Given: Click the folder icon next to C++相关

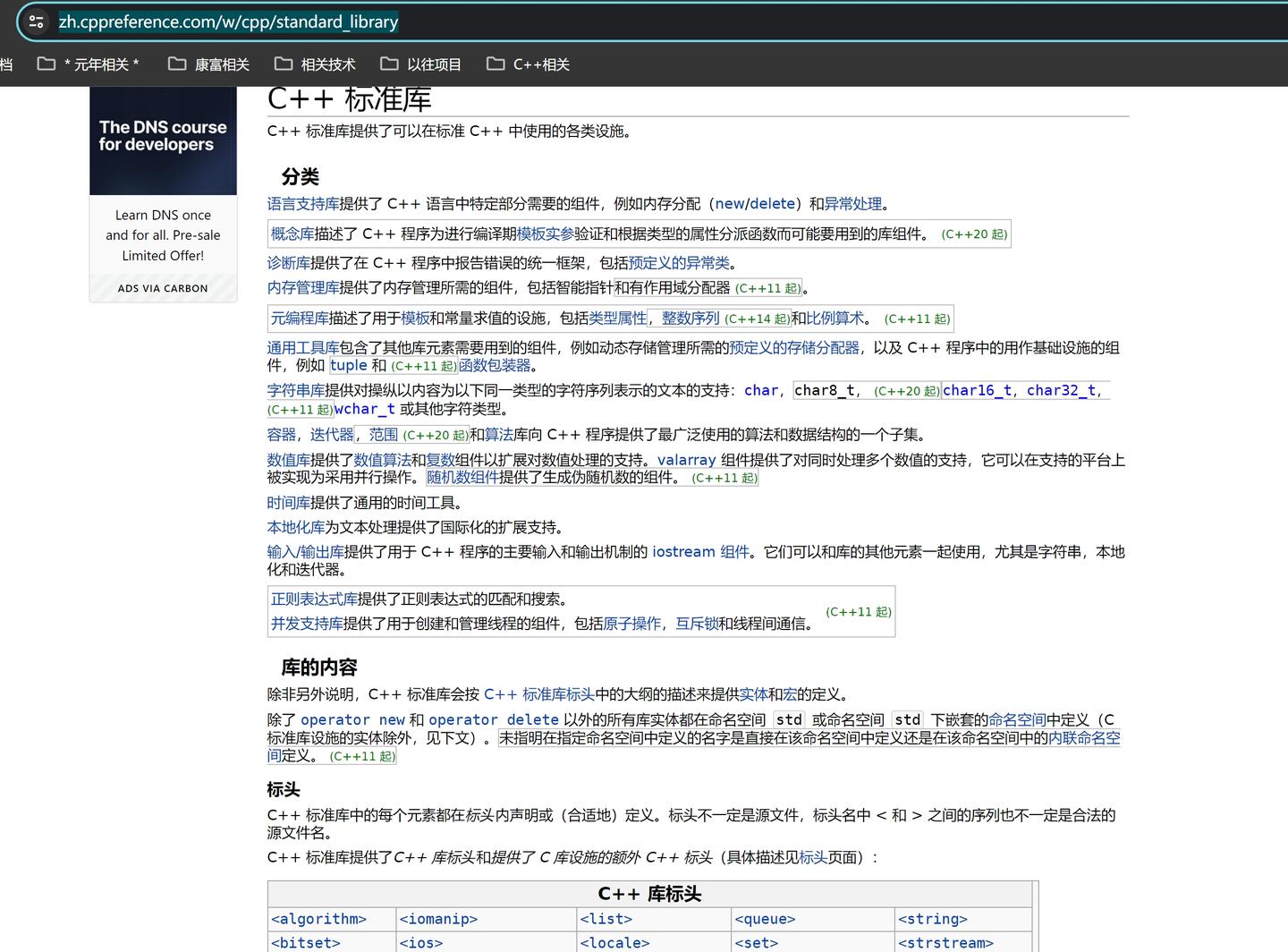Looking at the screenshot, I should tap(496, 64).
